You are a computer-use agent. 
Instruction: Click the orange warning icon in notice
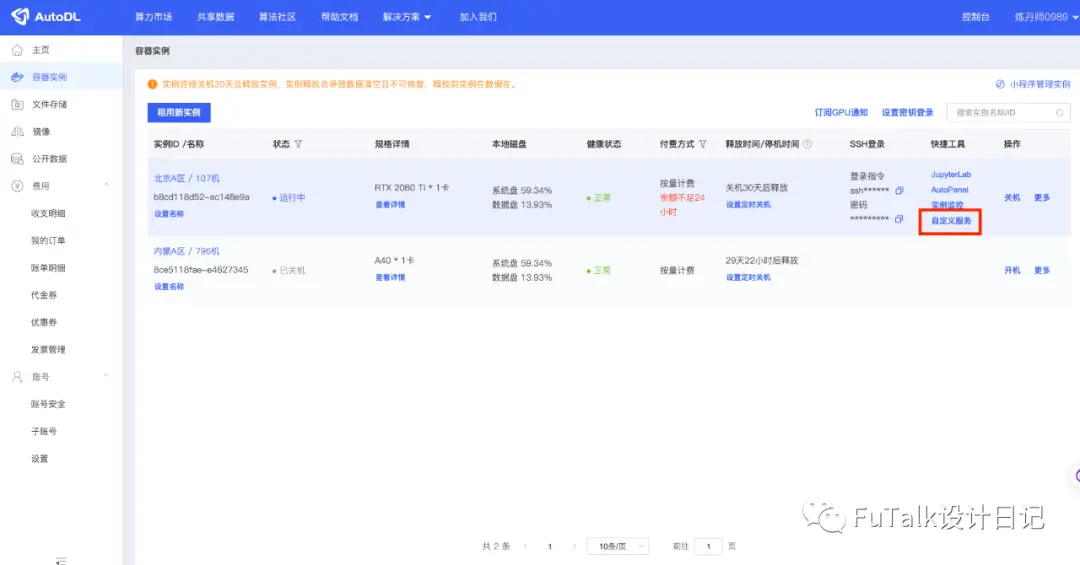point(152,84)
